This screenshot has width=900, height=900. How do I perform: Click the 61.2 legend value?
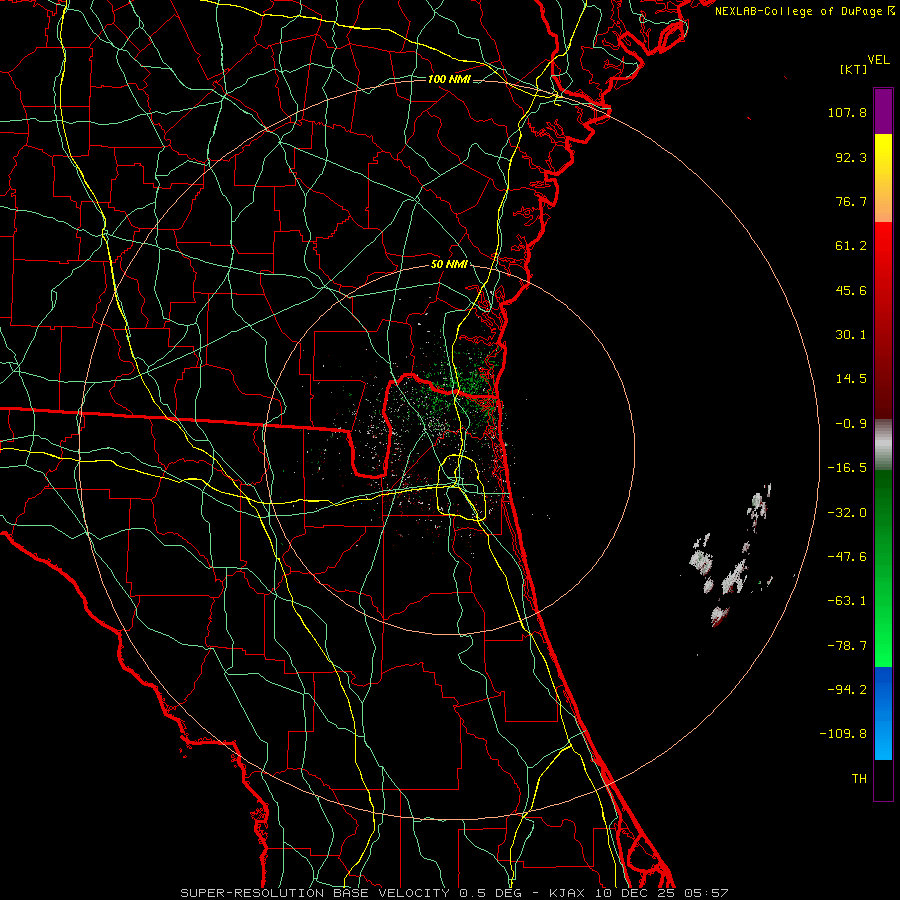[851, 246]
